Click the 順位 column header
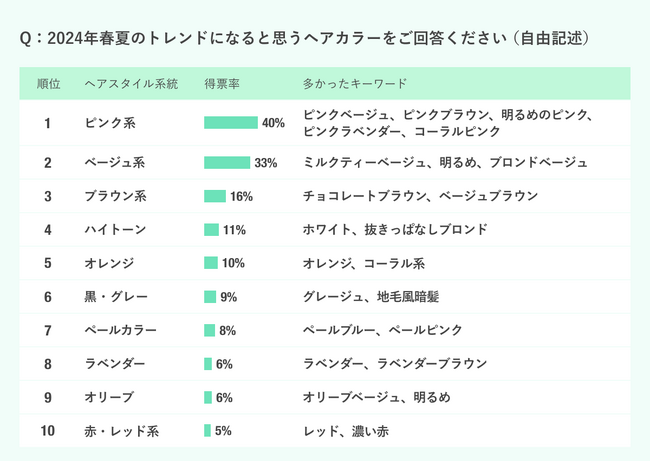This screenshot has width=650, height=462. pyautogui.click(x=48, y=84)
